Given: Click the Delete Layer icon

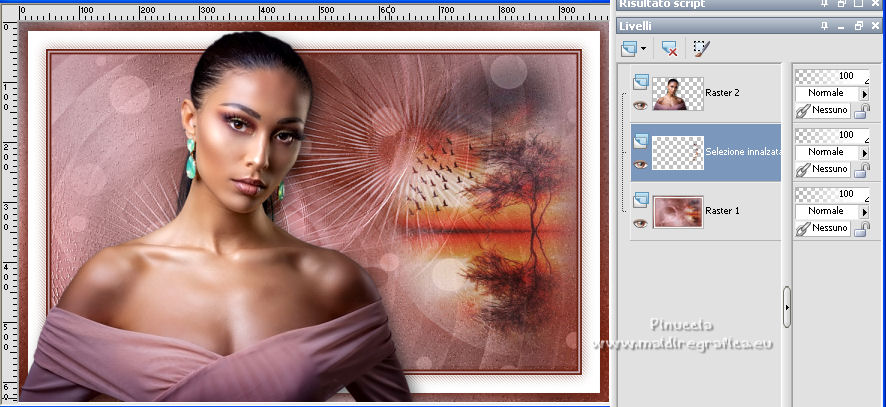Looking at the screenshot, I should point(670,49).
